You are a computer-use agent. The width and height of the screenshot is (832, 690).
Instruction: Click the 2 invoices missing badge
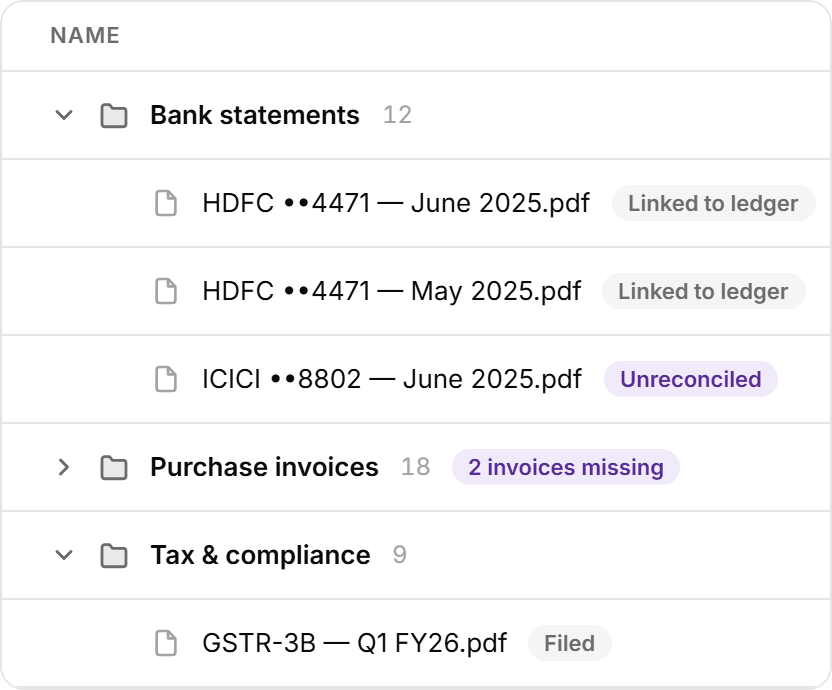pyautogui.click(x=566, y=467)
